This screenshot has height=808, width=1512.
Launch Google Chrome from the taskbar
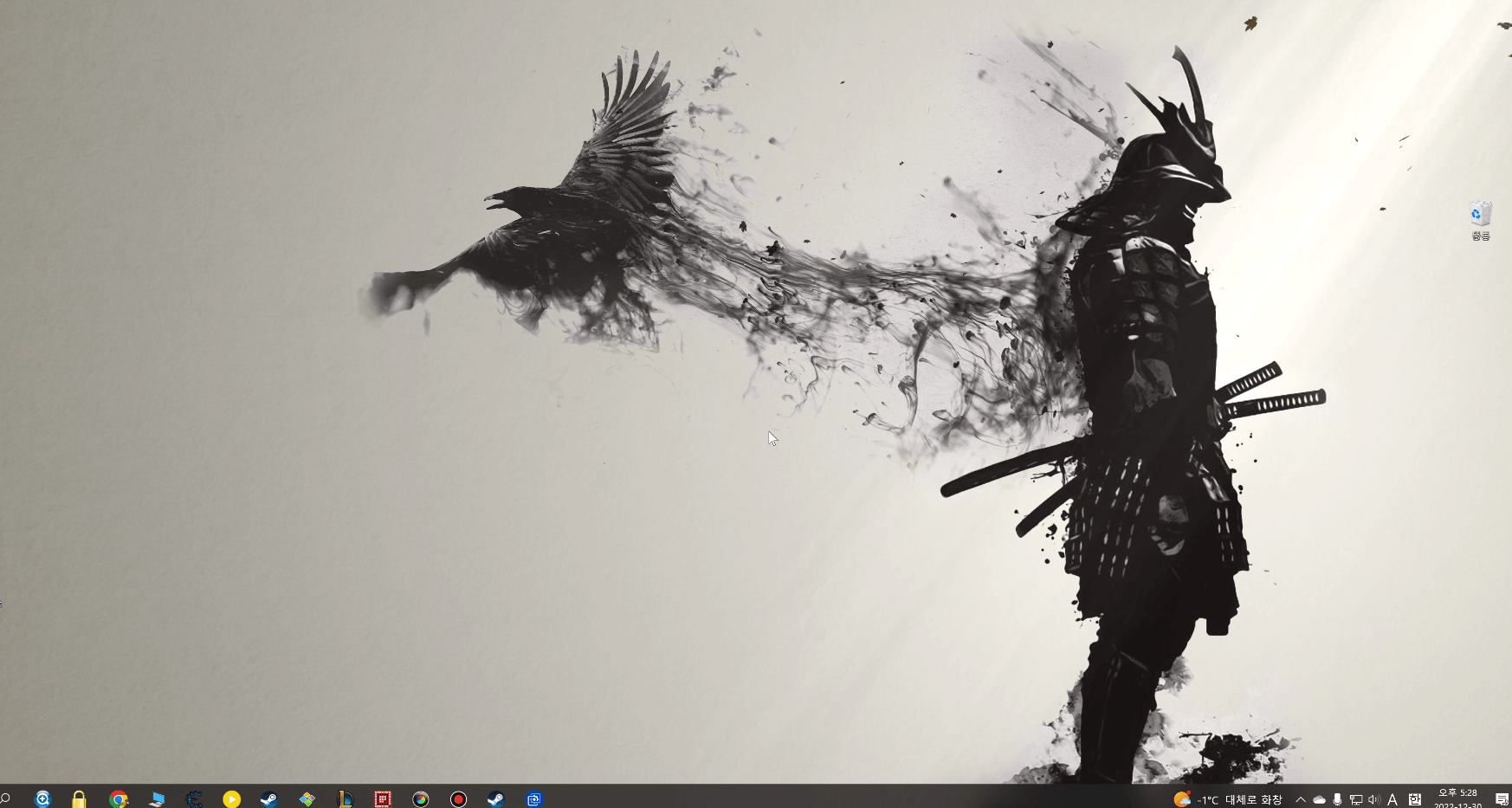(119, 798)
